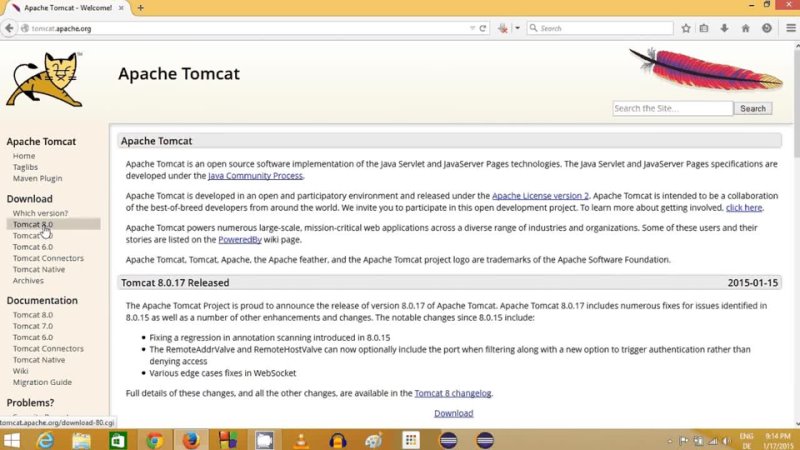Open Taglibs sidebar link
The height and width of the screenshot is (450, 800).
25,167
